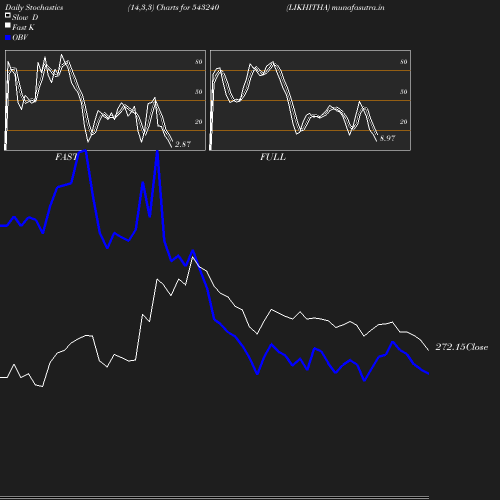The height and width of the screenshot is (500, 500).
Task: Click the 'Slow D' legend label
Action: click(25, 17)
